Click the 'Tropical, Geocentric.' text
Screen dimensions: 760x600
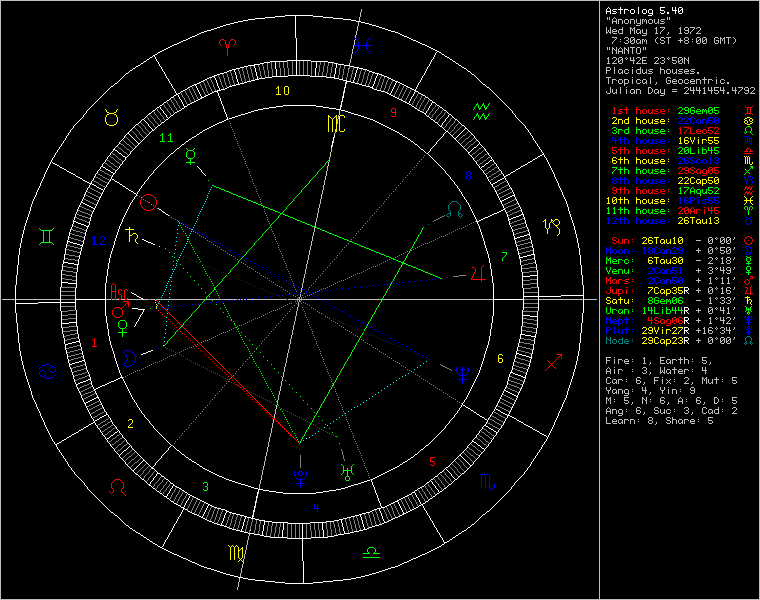[x=668, y=80]
